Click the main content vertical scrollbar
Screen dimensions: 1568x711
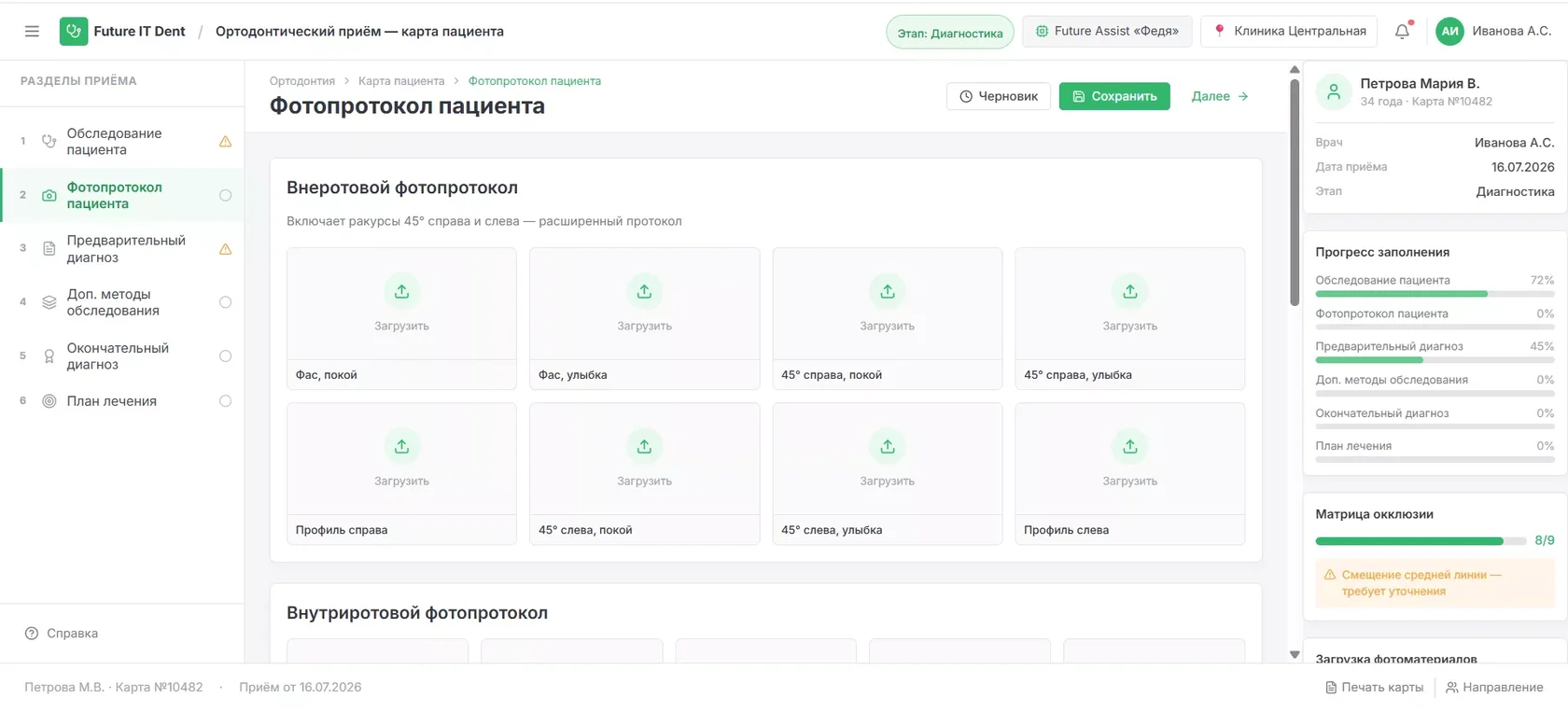(x=1295, y=192)
